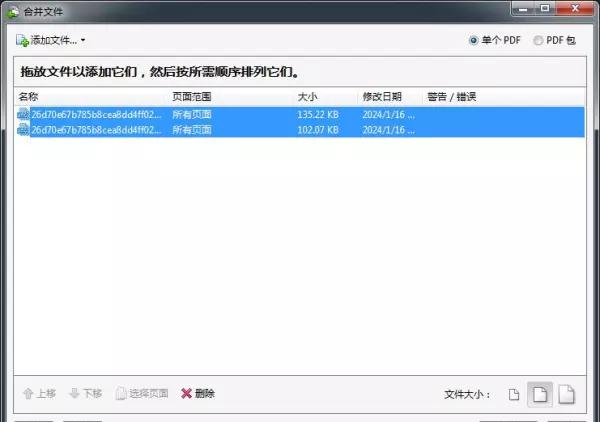600x422 pixels.
Task: Select the PDF 包 radio button
Action: coord(538,40)
